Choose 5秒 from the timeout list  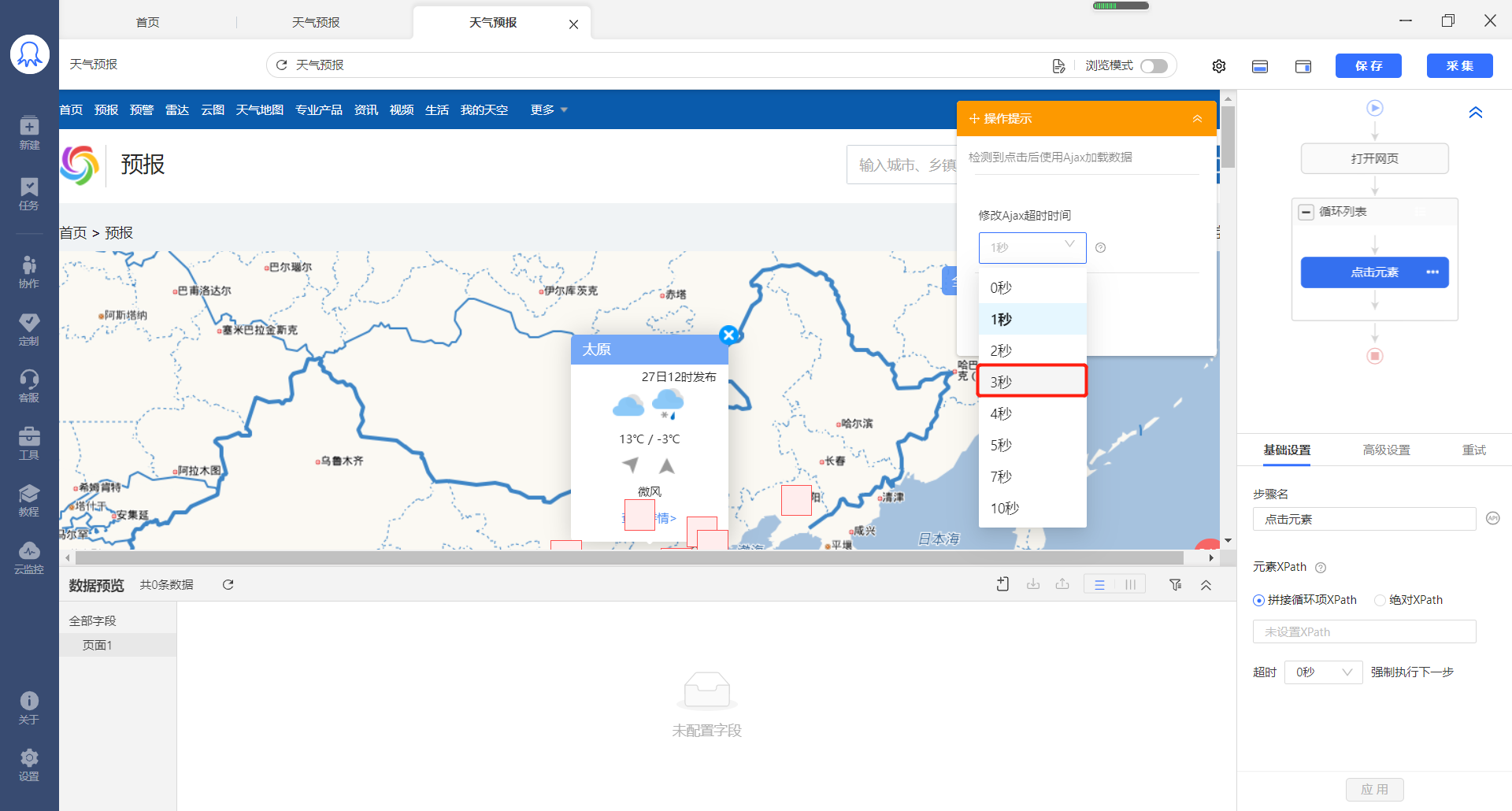pos(1032,445)
